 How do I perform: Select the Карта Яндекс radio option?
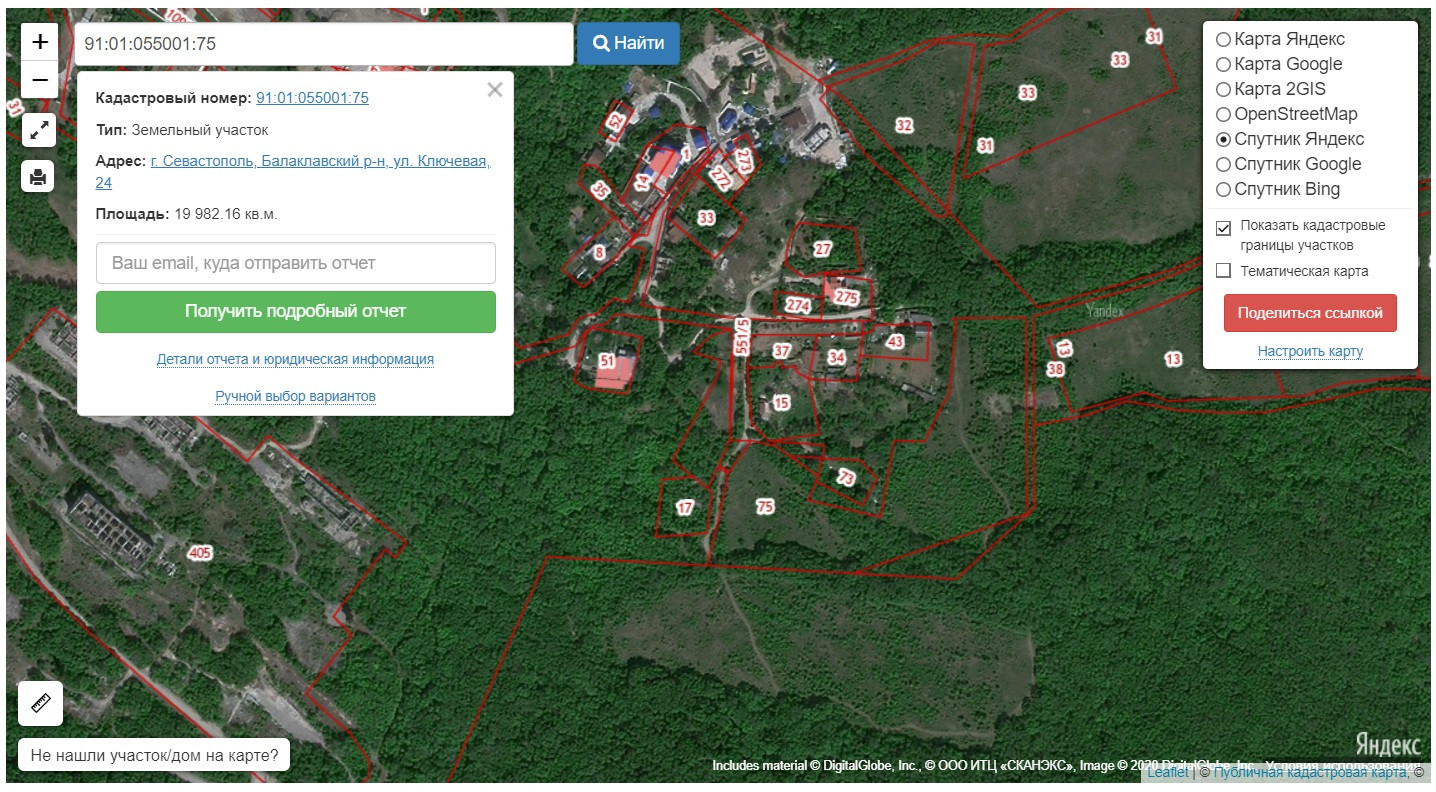pyautogui.click(x=1223, y=40)
